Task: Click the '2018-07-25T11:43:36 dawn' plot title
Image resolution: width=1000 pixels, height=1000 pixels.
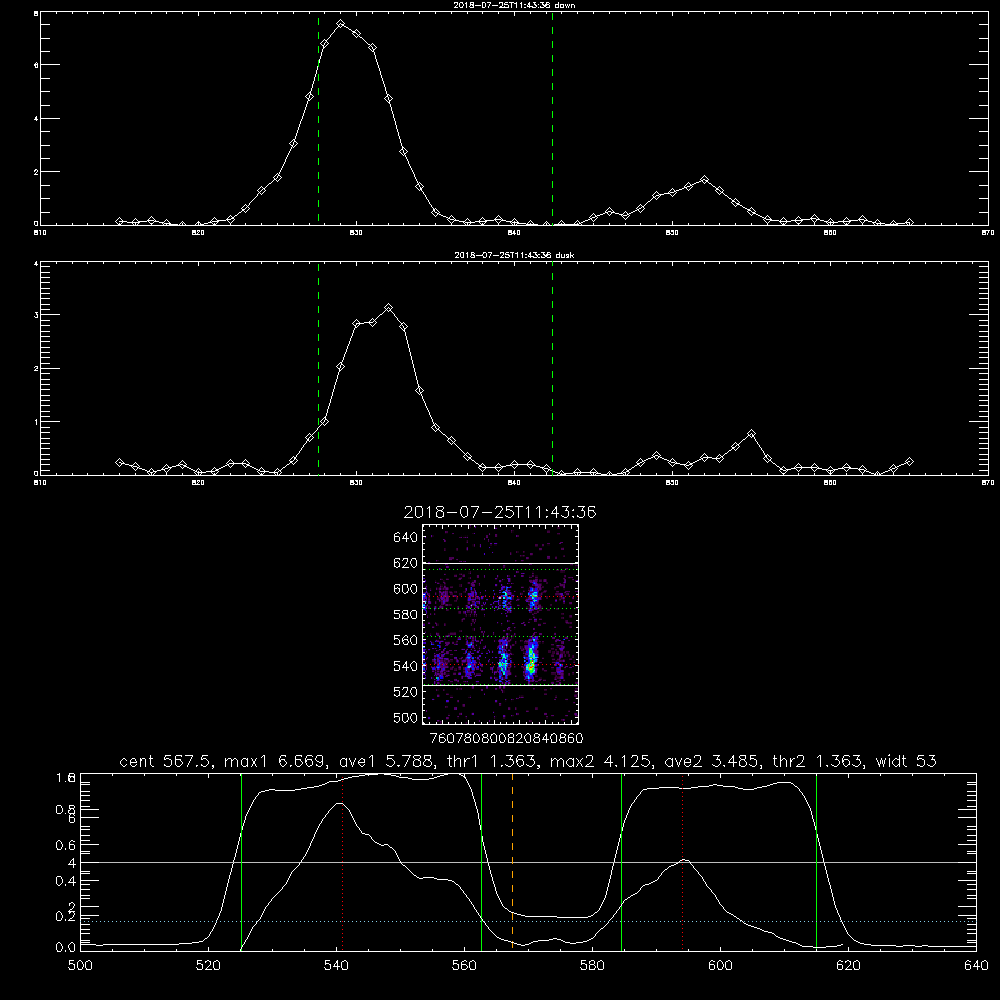Action: click(514, 5)
